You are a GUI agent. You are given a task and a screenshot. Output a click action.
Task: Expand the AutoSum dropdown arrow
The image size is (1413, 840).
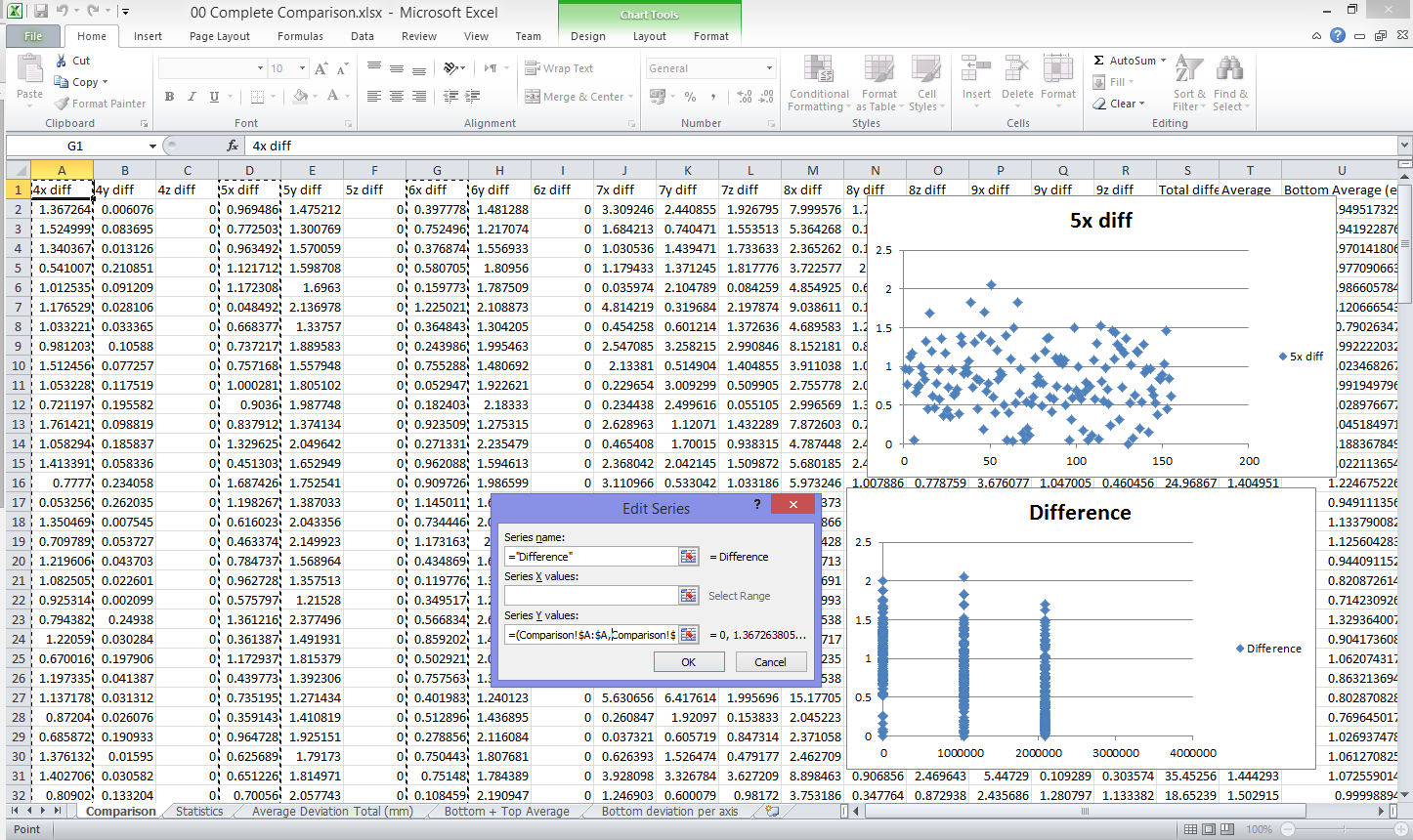pyautogui.click(x=1163, y=61)
